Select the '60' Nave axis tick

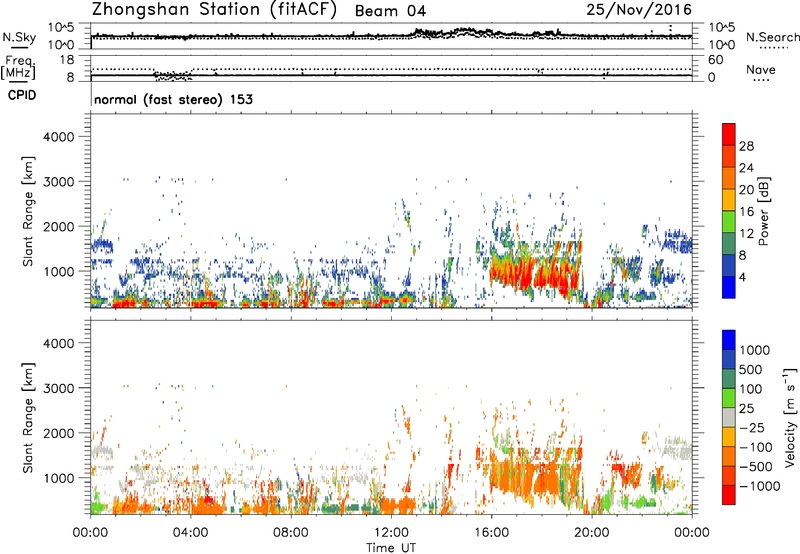(x=715, y=60)
